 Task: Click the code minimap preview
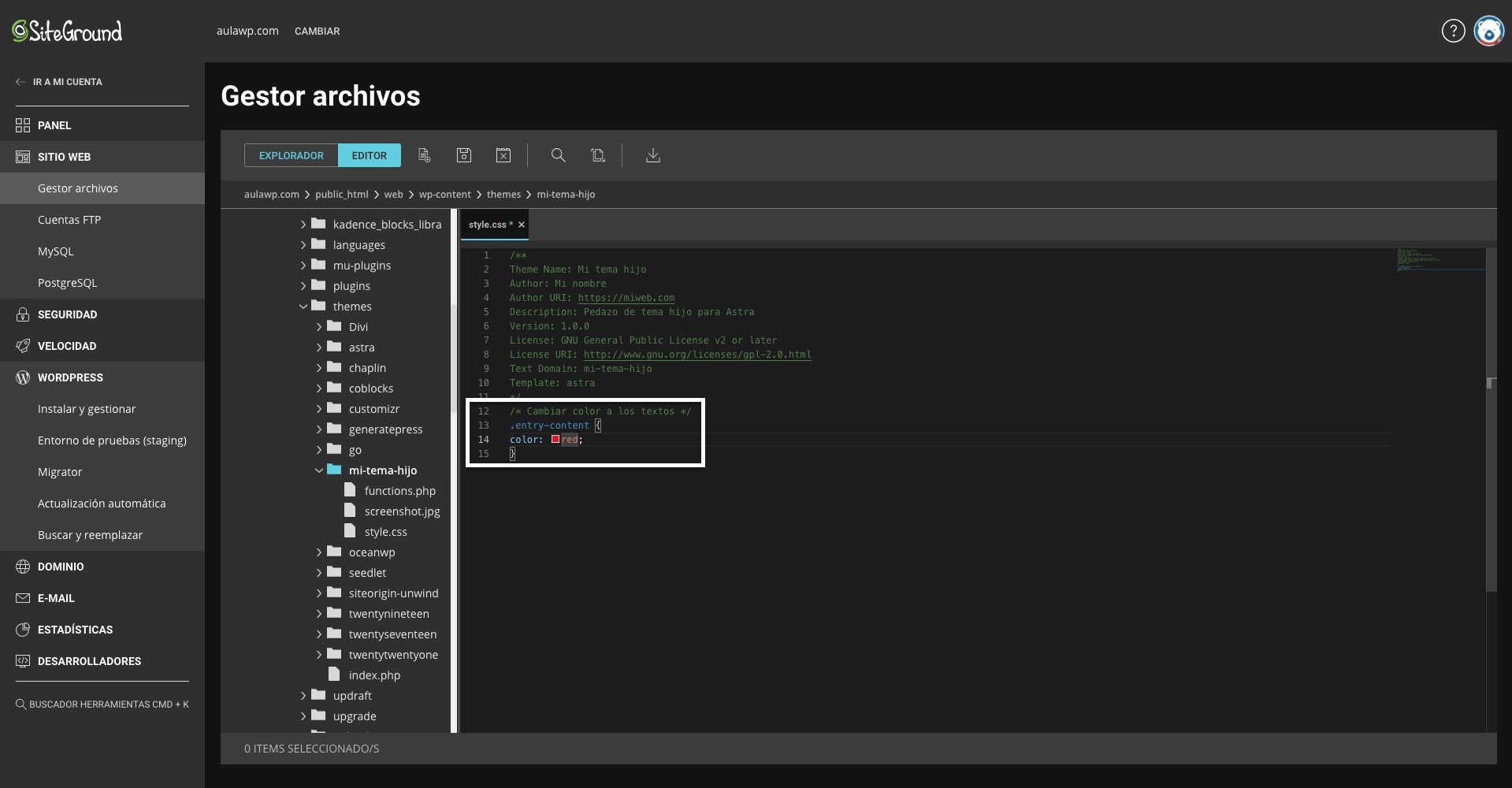point(1441,260)
